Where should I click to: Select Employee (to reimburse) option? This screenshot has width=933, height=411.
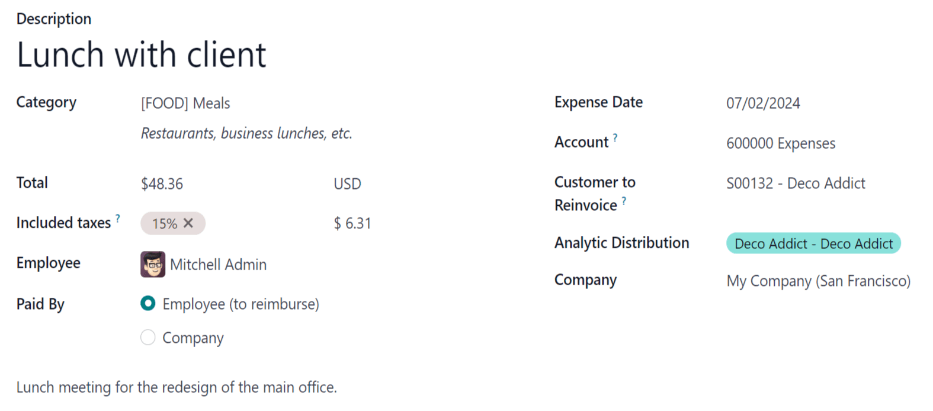(148, 304)
